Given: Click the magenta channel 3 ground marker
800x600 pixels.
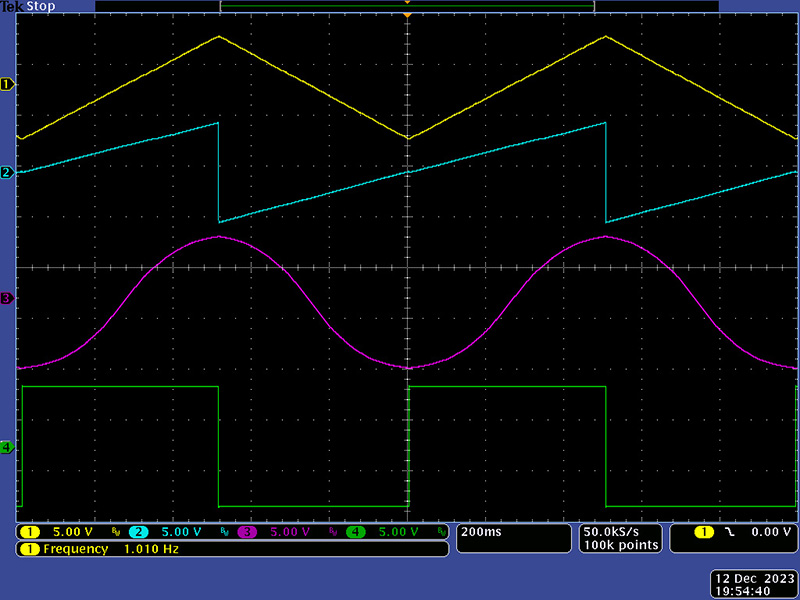Looking at the screenshot, I should click(x=7, y=298).
